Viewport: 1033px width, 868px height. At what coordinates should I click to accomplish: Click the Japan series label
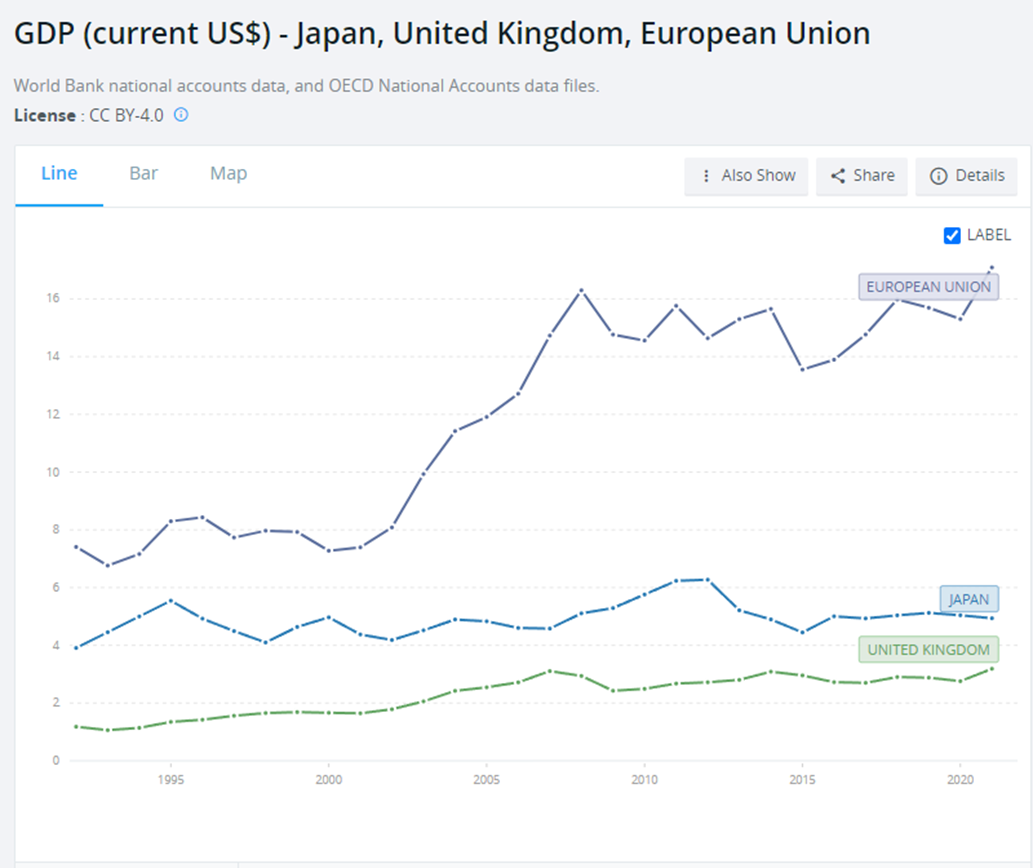click(x=968, y=600)
